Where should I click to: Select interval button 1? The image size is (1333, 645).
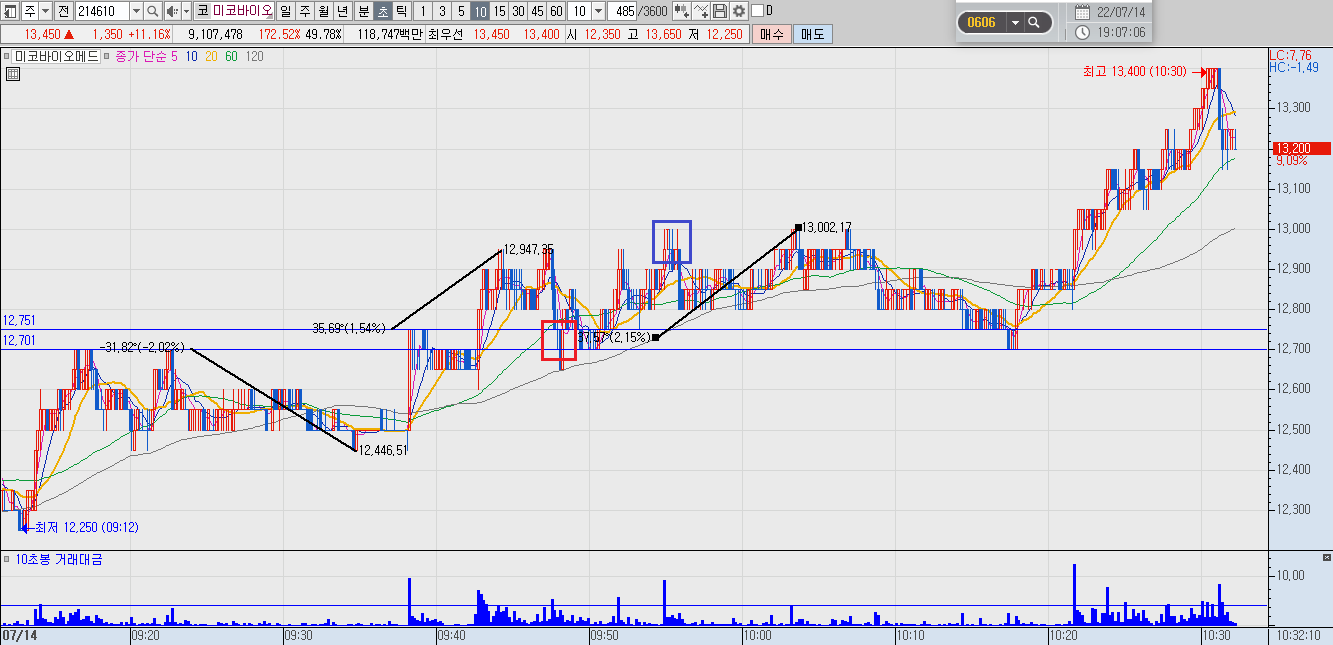[423, 11]
